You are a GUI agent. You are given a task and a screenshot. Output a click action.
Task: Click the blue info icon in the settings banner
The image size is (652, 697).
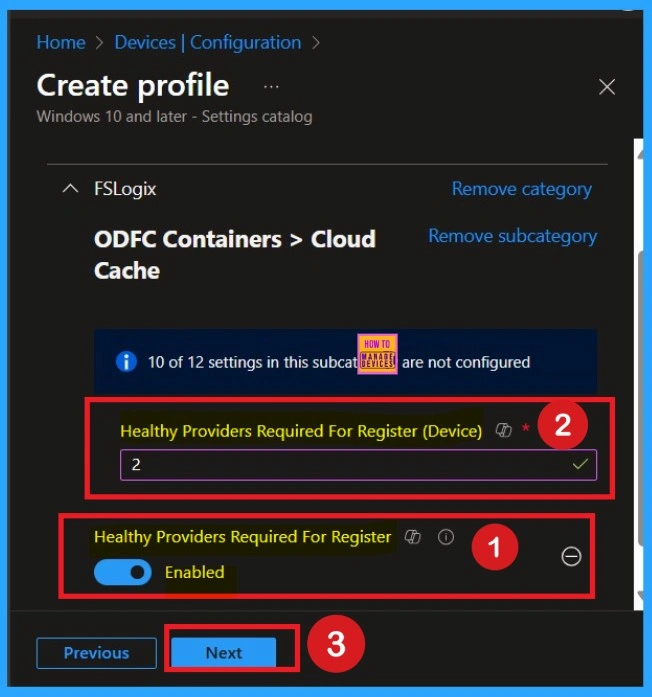(x=126, y=362)
